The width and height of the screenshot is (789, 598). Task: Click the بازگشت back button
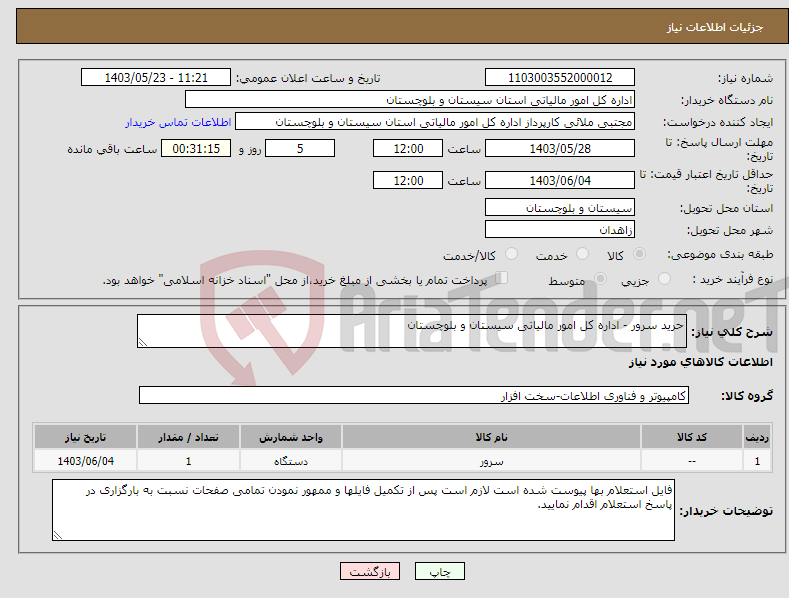370,571
